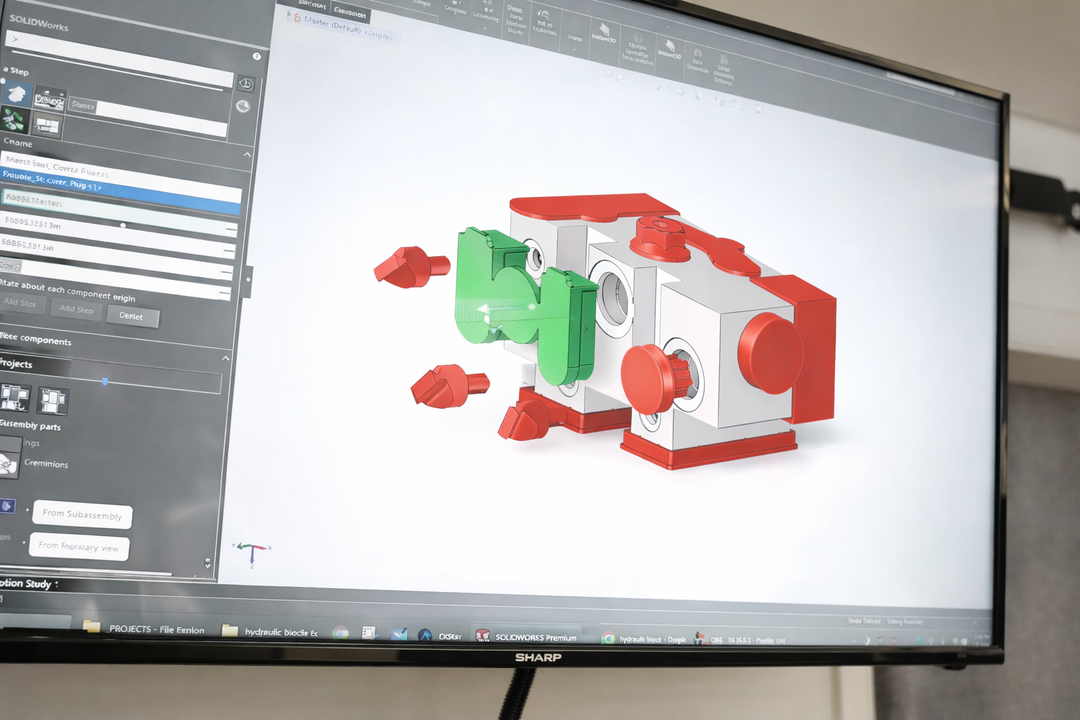Click the coordinate triad in the viewport corner

[x=253, y=553]
